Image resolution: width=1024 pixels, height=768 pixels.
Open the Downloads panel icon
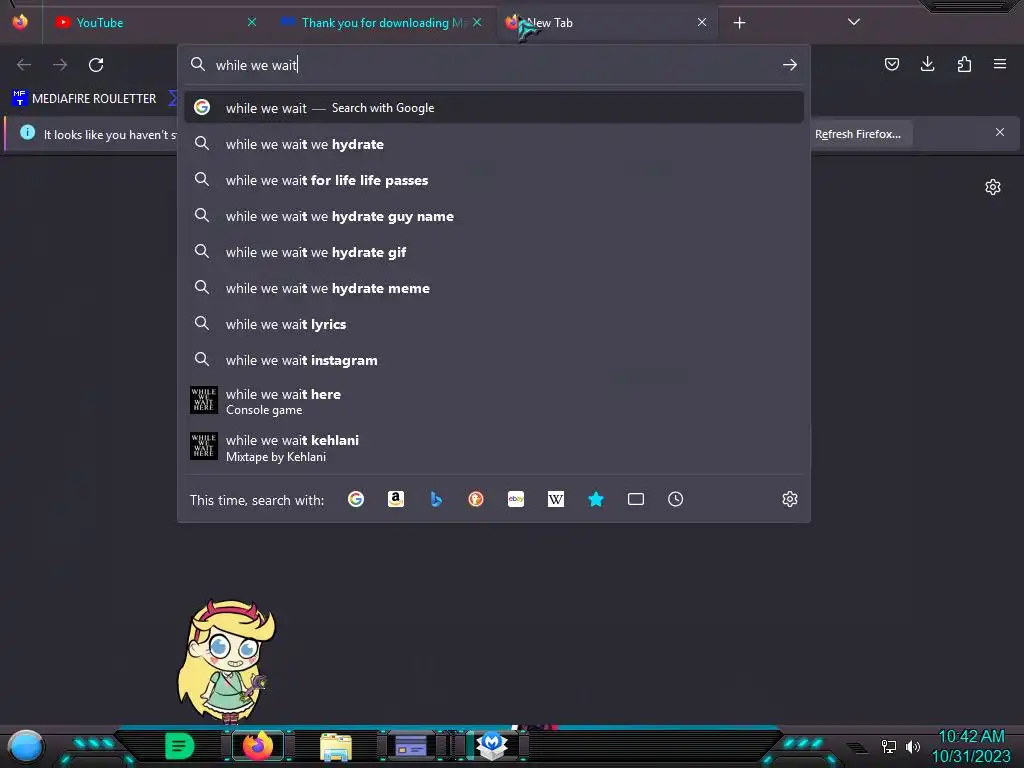point(927,64)
